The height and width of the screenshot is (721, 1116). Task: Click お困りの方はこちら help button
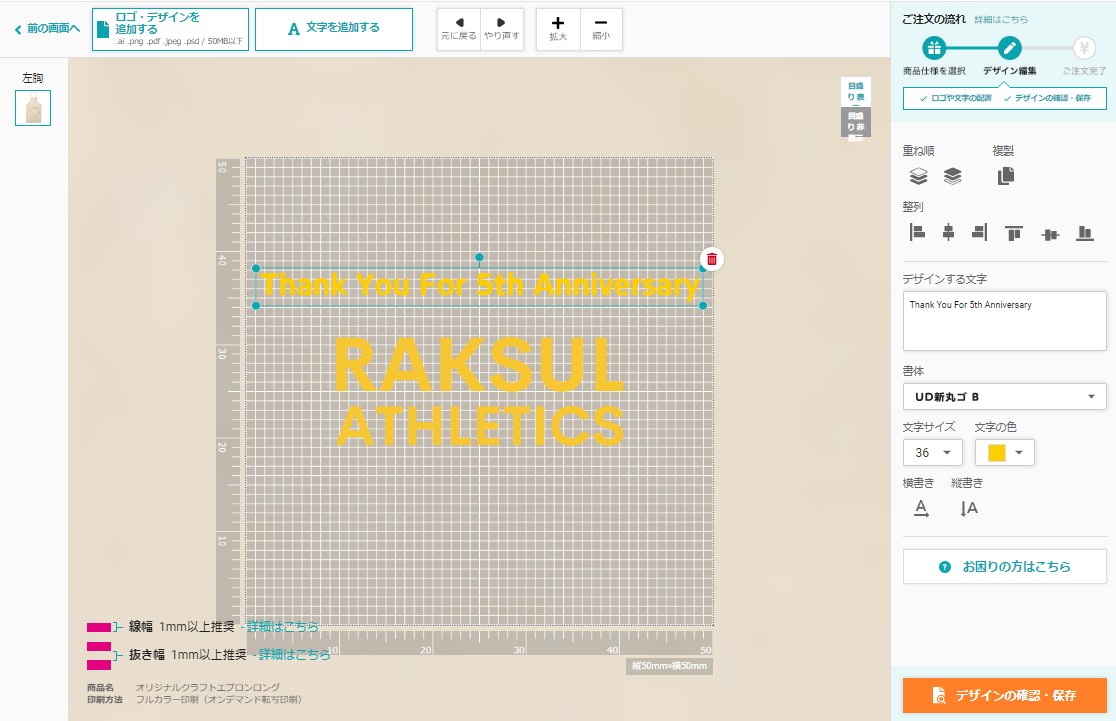click(1004, 567)
